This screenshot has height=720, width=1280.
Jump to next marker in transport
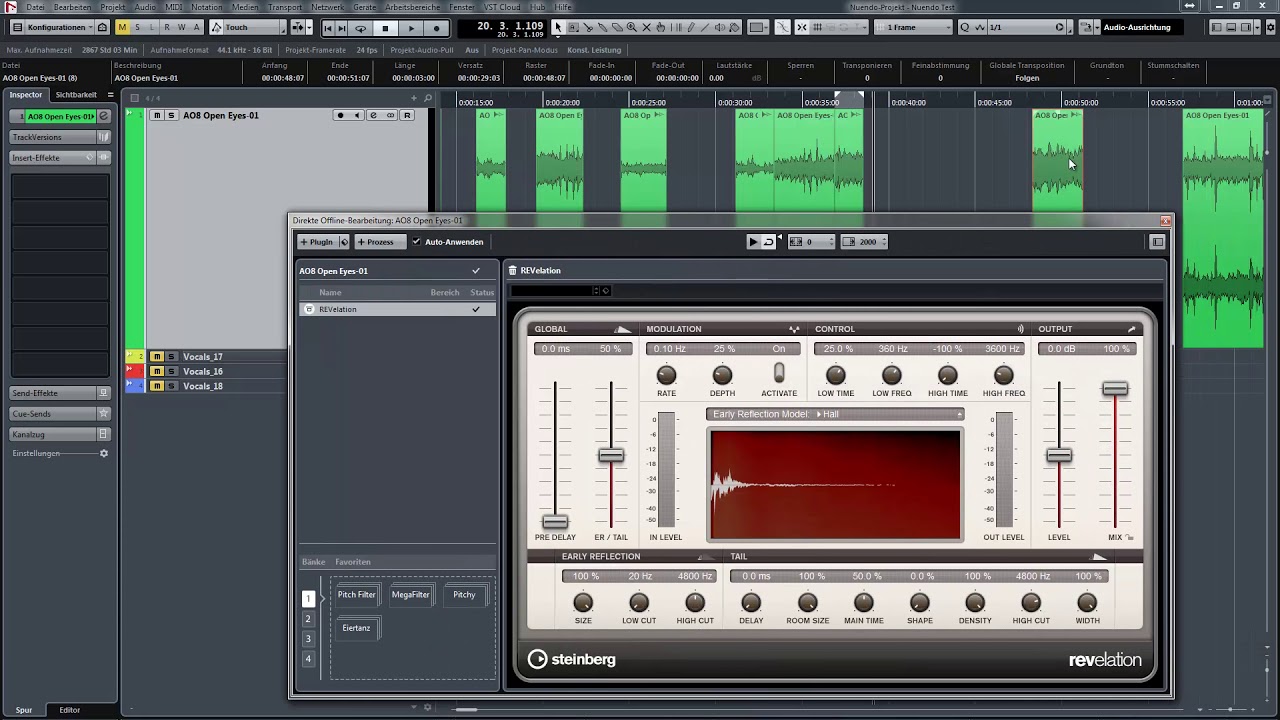click(342, 28)
